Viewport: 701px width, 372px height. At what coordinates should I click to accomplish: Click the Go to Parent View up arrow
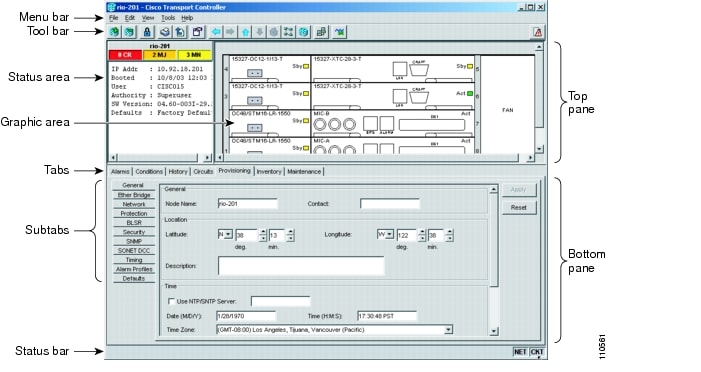pyautogui.click(x=245, y=32)
